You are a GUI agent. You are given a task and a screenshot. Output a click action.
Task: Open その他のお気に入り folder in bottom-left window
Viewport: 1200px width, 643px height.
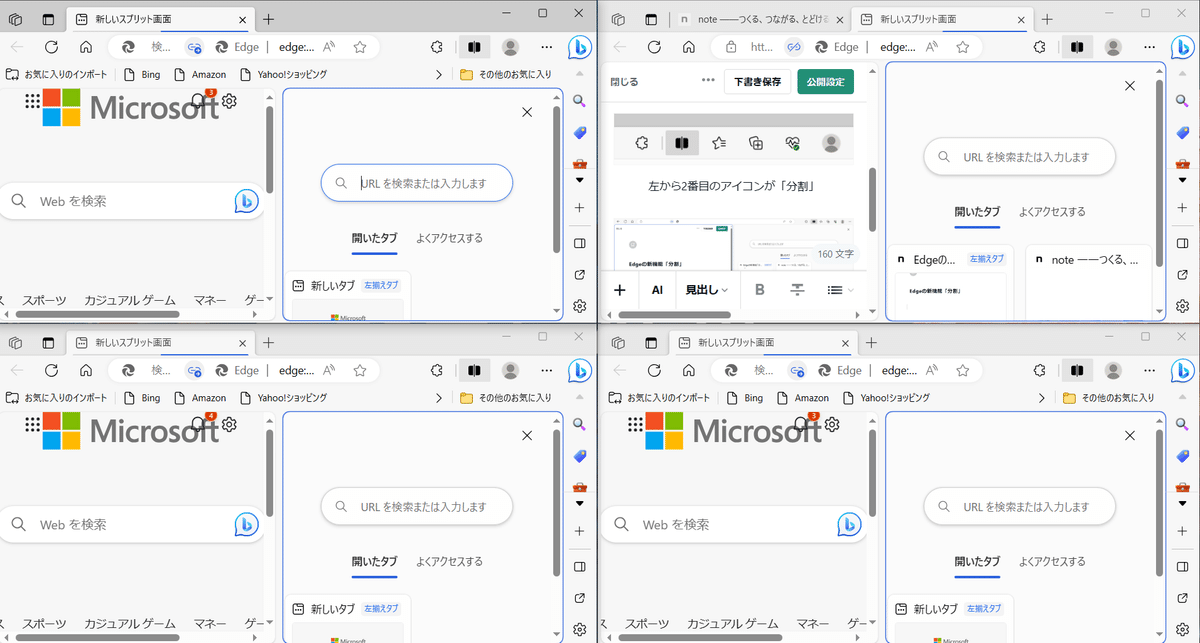[505, 397]
